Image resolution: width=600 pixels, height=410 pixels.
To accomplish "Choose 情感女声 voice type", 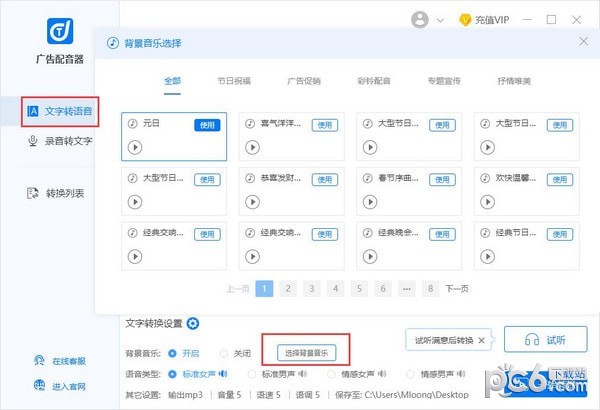I will tap(352, 374).
